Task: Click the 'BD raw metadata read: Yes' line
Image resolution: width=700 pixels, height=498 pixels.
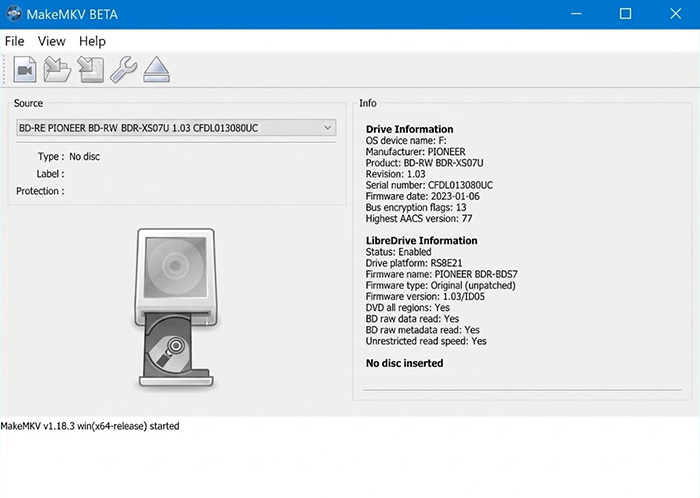Action: [x=422, y=330]
